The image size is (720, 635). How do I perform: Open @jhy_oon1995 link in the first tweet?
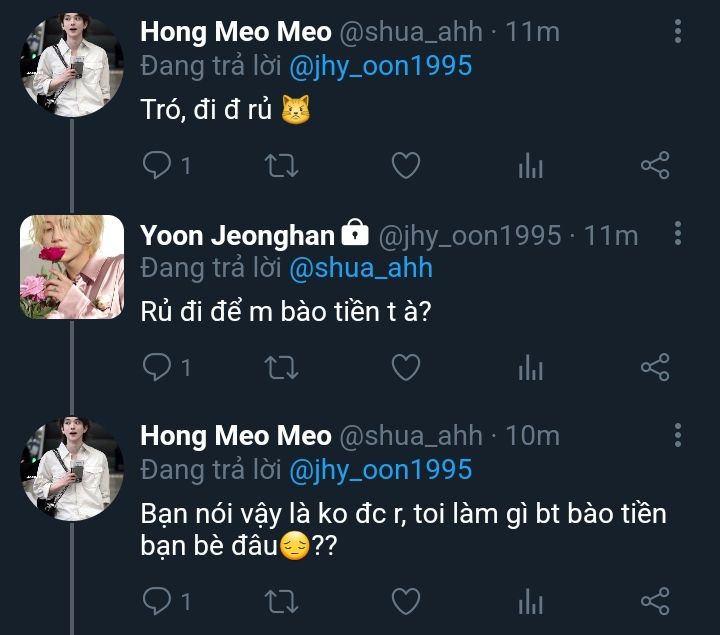pyautogui.click(x=380, y=66)
